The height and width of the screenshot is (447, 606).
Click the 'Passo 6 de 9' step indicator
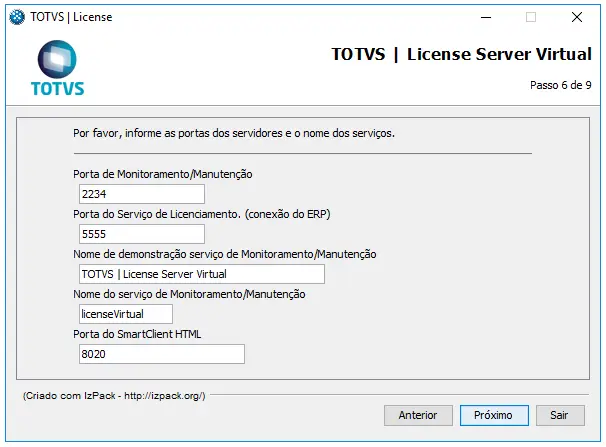pos(560,86)
